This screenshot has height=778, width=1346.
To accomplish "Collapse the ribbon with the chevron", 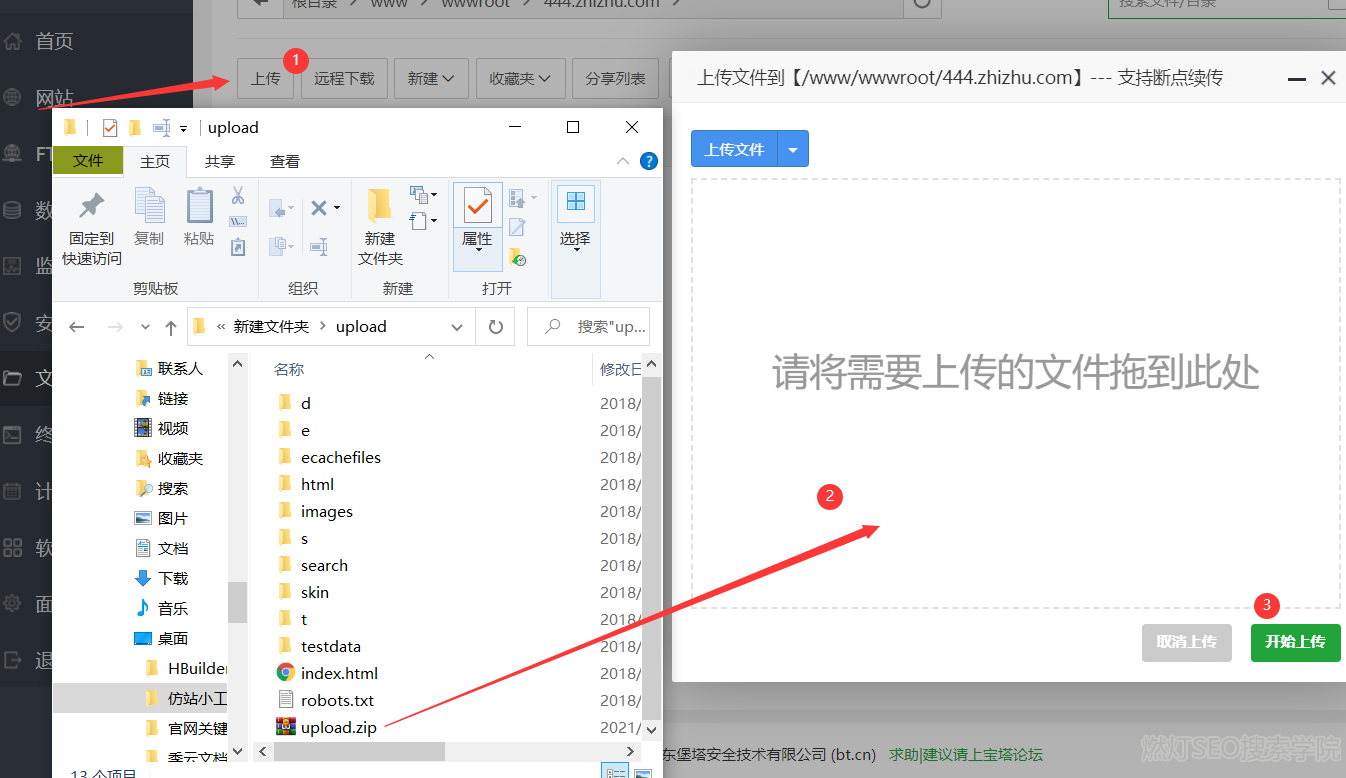I will click(x=623, y=161).
